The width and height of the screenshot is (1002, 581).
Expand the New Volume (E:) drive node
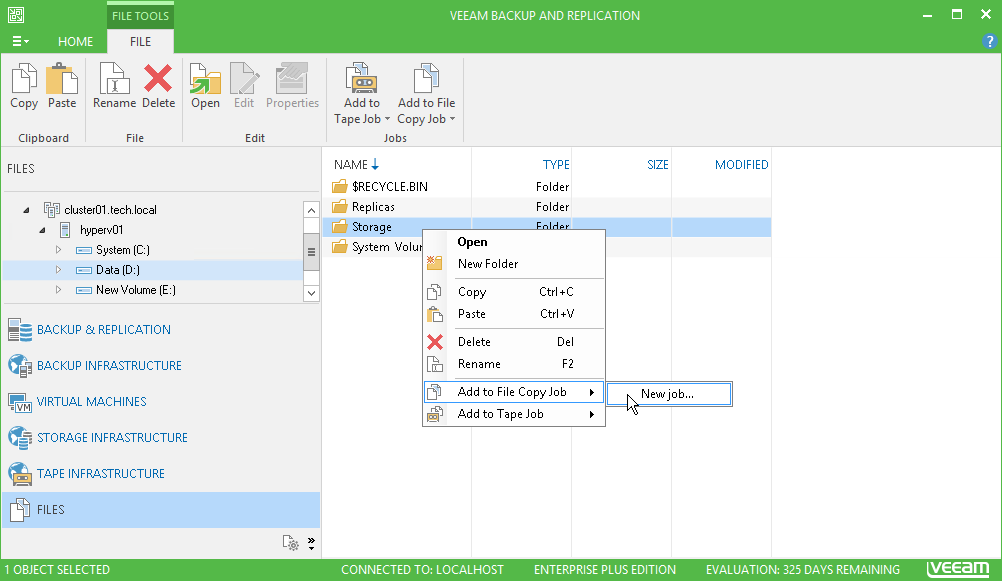pyautogui.click(x=58, y=290)
